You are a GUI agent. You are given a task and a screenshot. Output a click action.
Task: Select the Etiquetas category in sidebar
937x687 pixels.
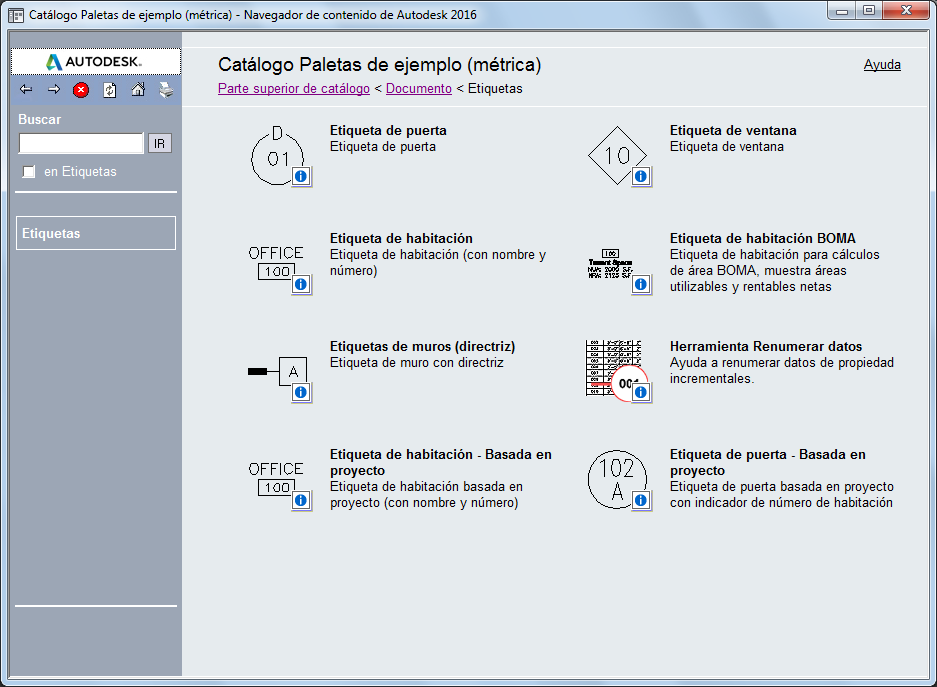point(96,233)
